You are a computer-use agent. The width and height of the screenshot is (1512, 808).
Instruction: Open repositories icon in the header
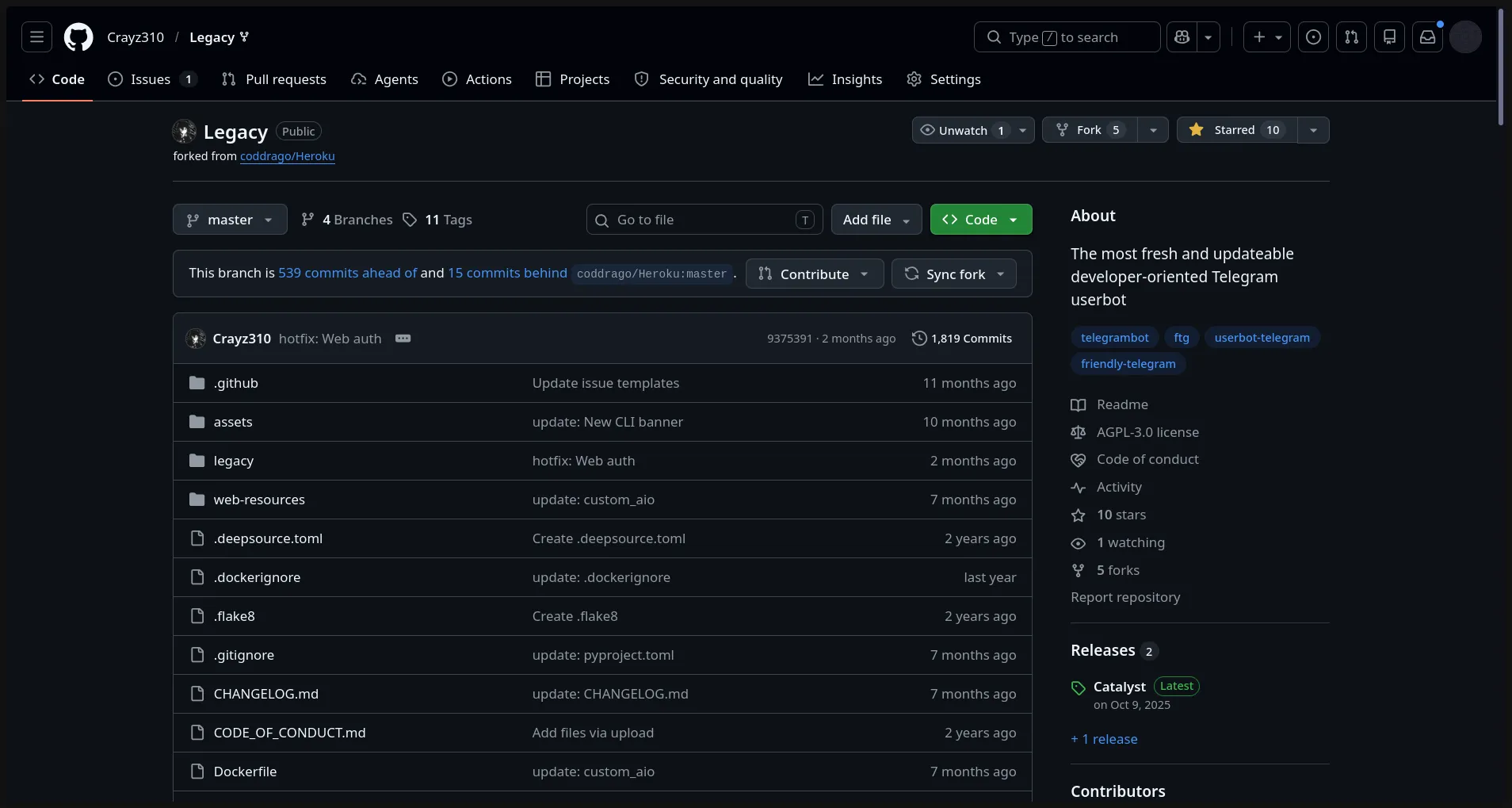[x=1389, y=37]
